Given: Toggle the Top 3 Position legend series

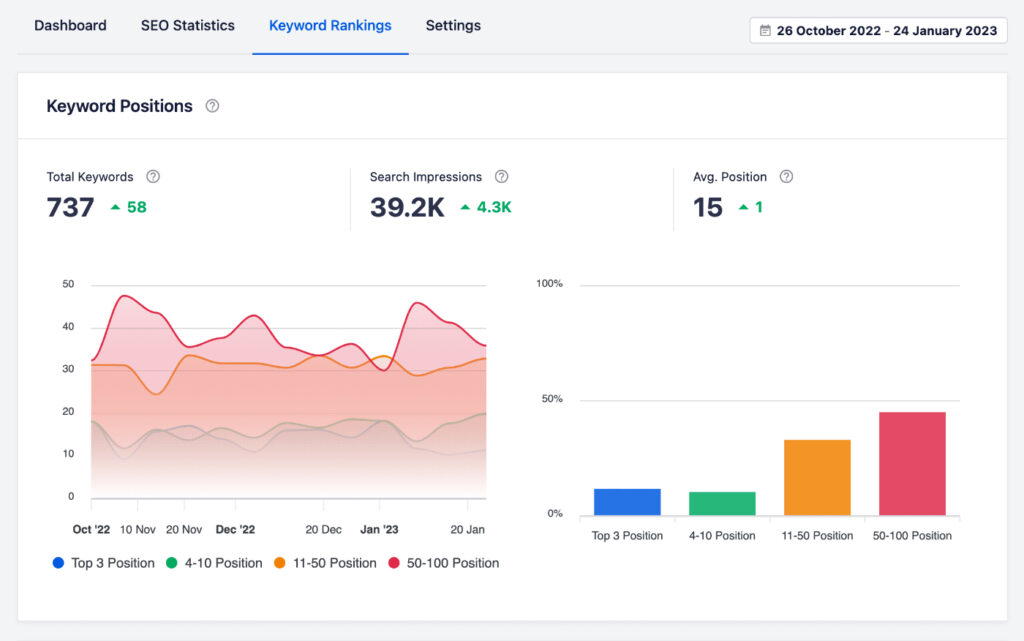Looking at the screenshot, I should [103, 563].
